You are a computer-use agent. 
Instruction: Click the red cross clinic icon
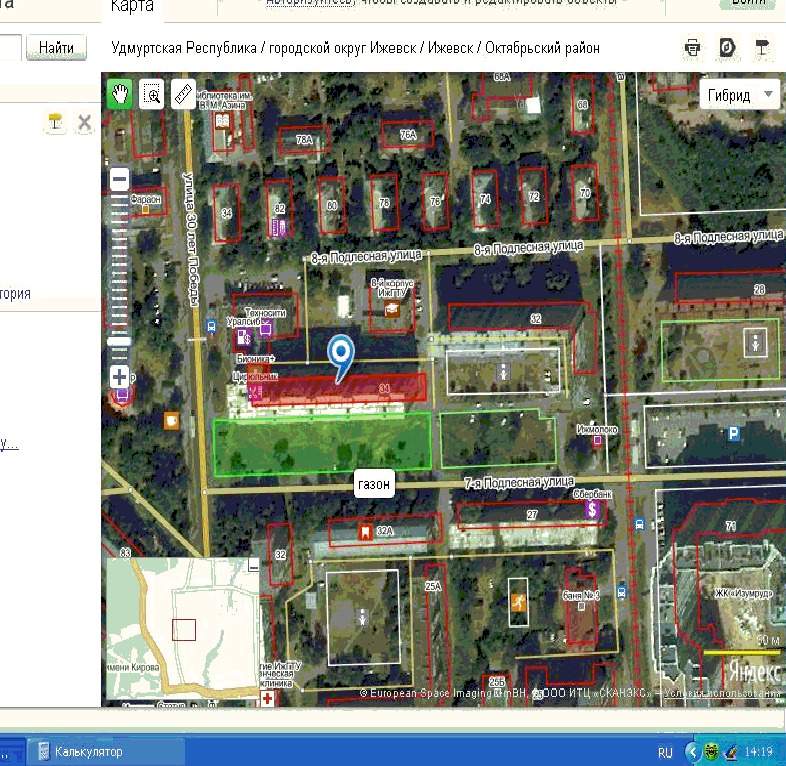pyautogui.click(x=267, y=699)
